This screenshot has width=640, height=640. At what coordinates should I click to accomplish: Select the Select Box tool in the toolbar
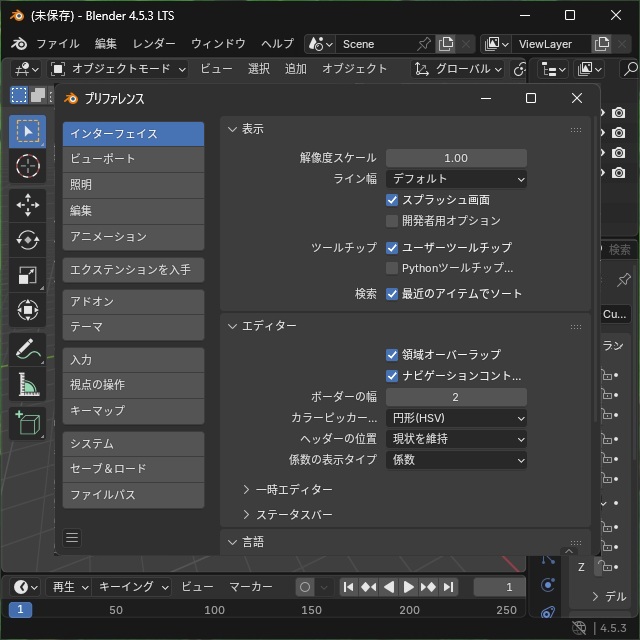(x=27, y=131)
